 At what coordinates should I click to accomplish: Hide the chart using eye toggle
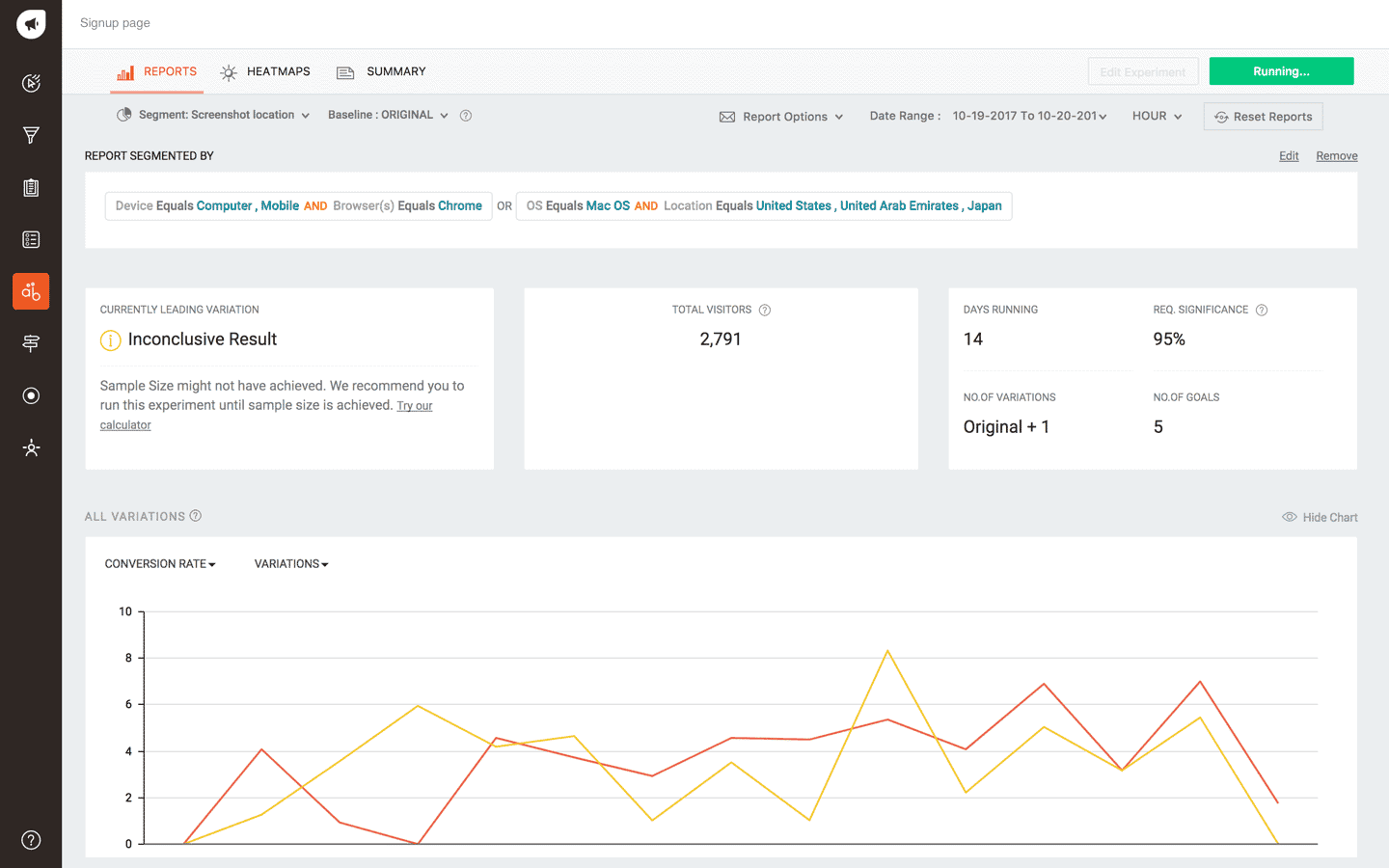pos(1319,517)
